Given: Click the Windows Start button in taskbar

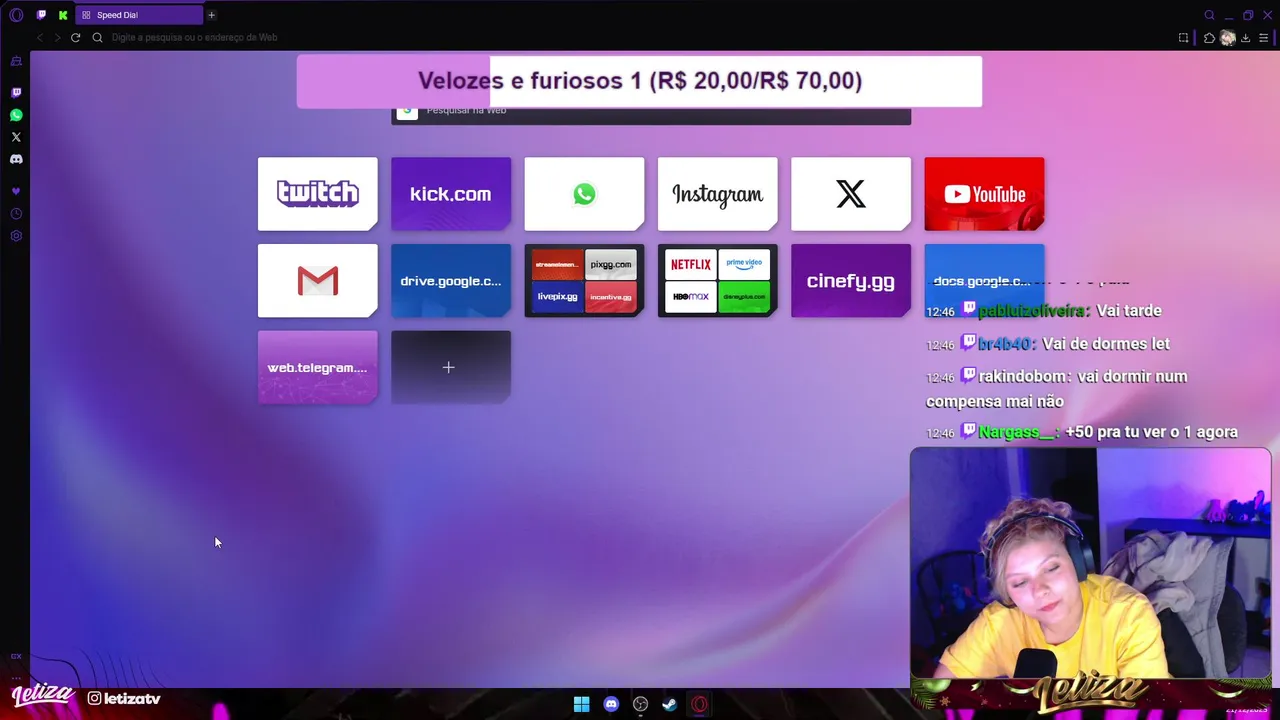Looking at the screenshot, I should pyautogui.click(x=581, y=704).
